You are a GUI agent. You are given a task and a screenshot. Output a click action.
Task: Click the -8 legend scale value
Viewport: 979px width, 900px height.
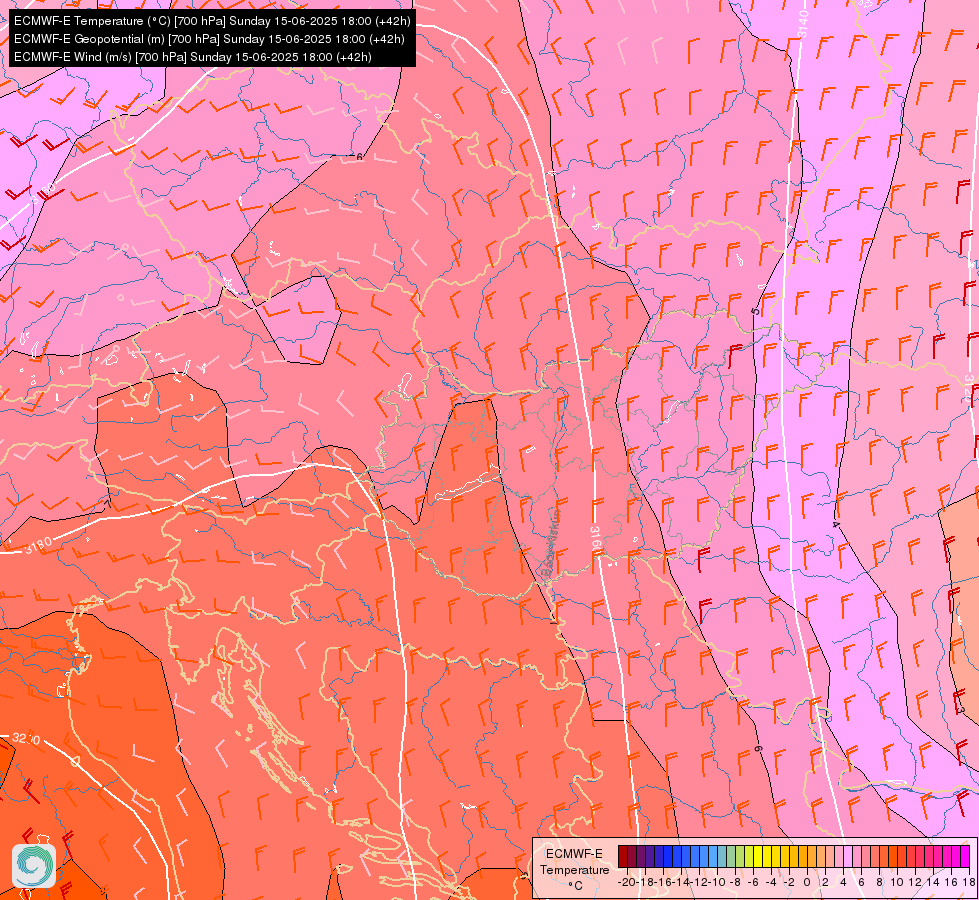click(x=737, y=882)
